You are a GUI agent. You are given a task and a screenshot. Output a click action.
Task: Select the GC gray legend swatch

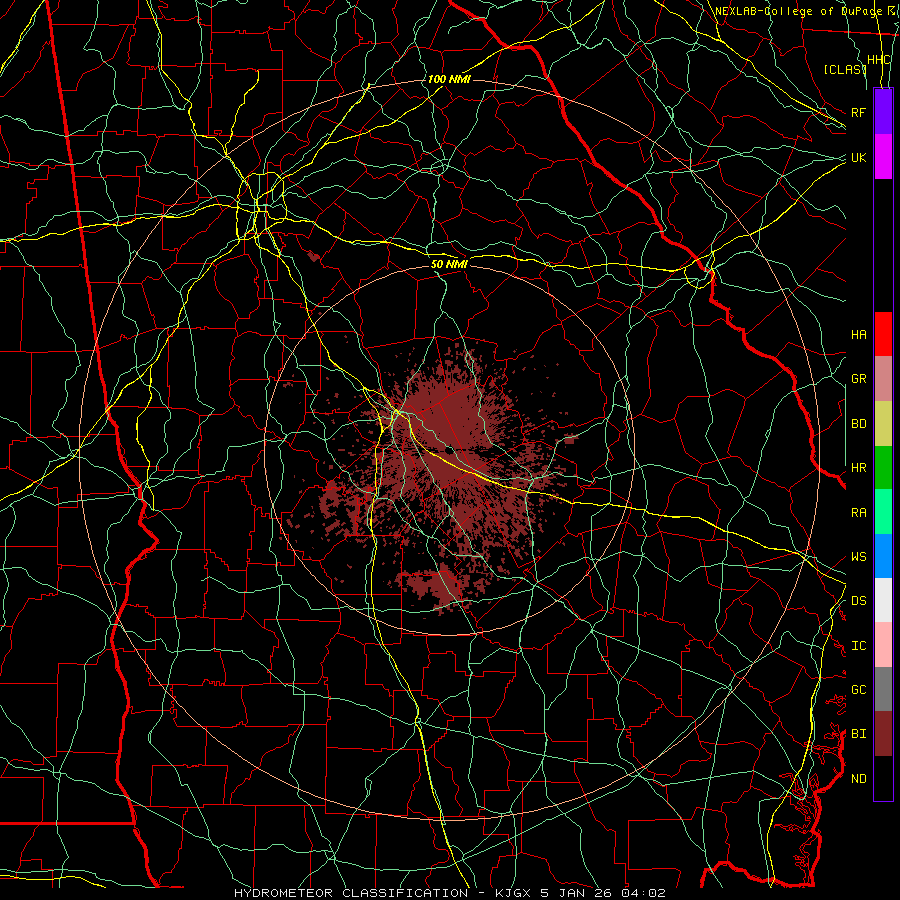click(883, 689)
